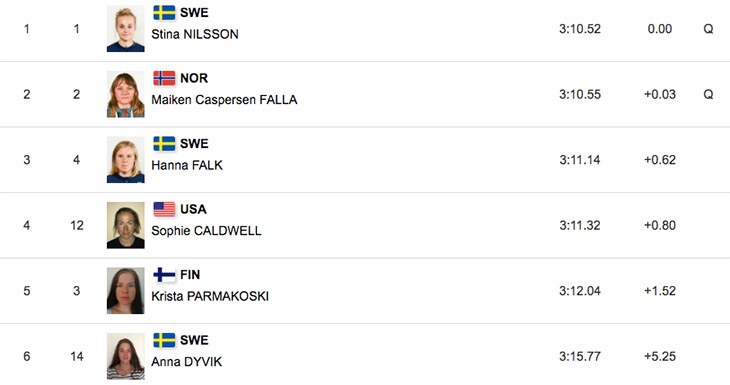Click the Swedish flag beside Hanna Falk
Viewport: 730px width, 385px height.
pyautogui.click(x=164, y=144)
